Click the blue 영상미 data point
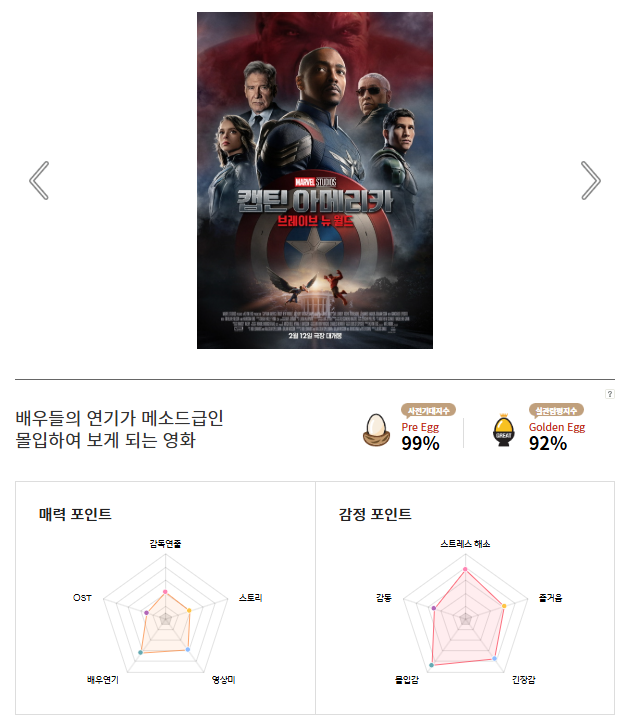The height and width of the screenshot is (724, 629). tap(187, 650)
